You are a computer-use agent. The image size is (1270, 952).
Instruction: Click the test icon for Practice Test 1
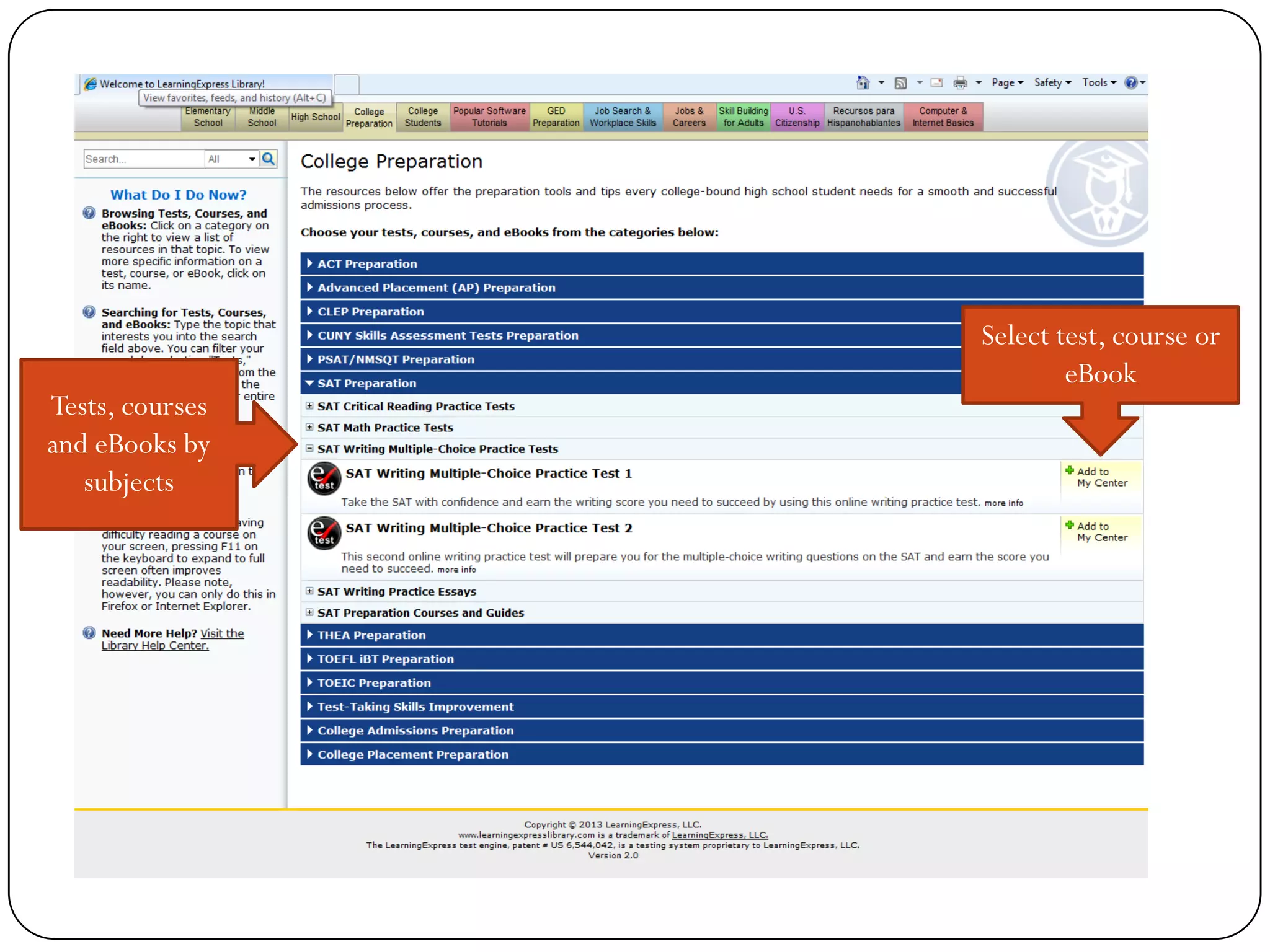pos(324,479)
